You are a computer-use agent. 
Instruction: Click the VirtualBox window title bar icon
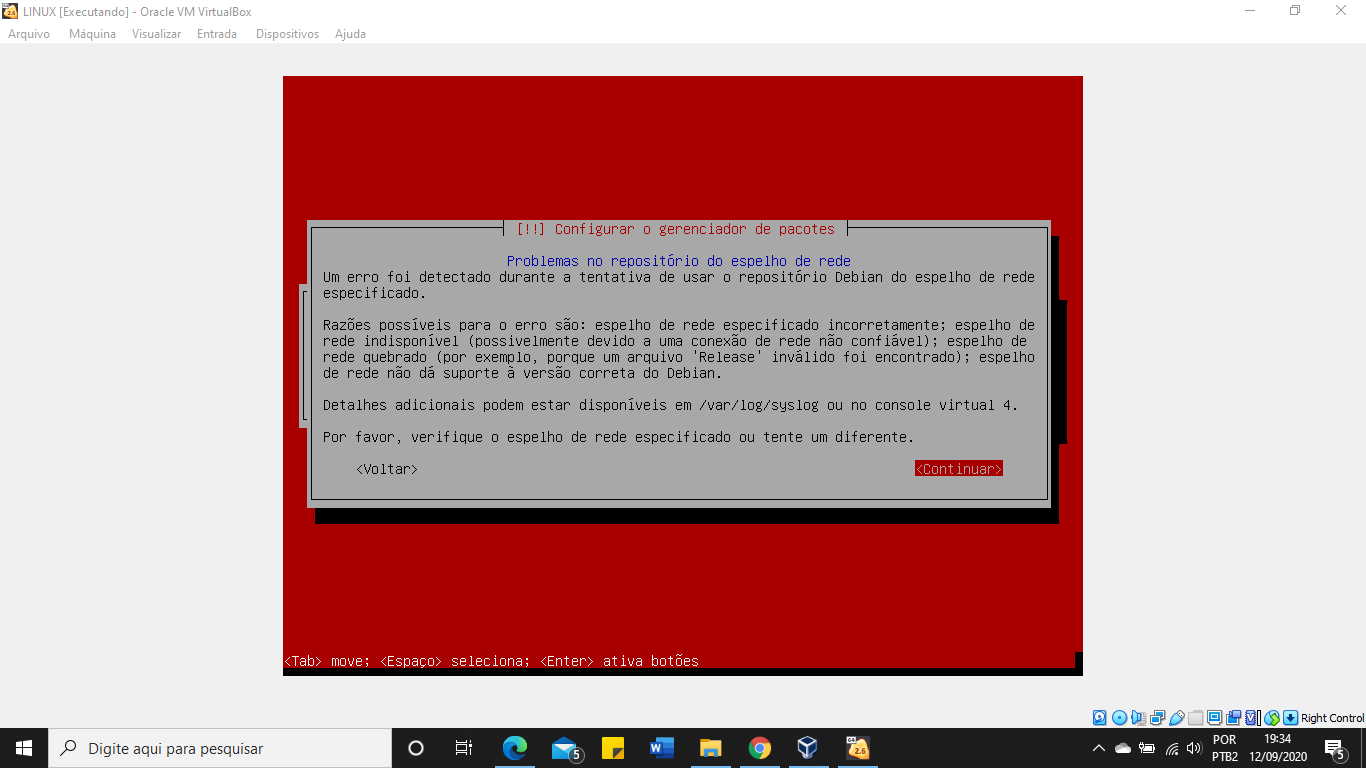pos(11,11)
